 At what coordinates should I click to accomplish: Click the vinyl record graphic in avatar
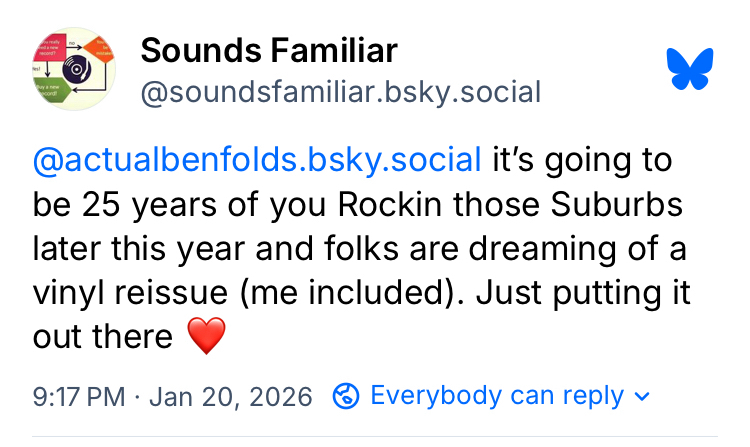click(74, 68)
